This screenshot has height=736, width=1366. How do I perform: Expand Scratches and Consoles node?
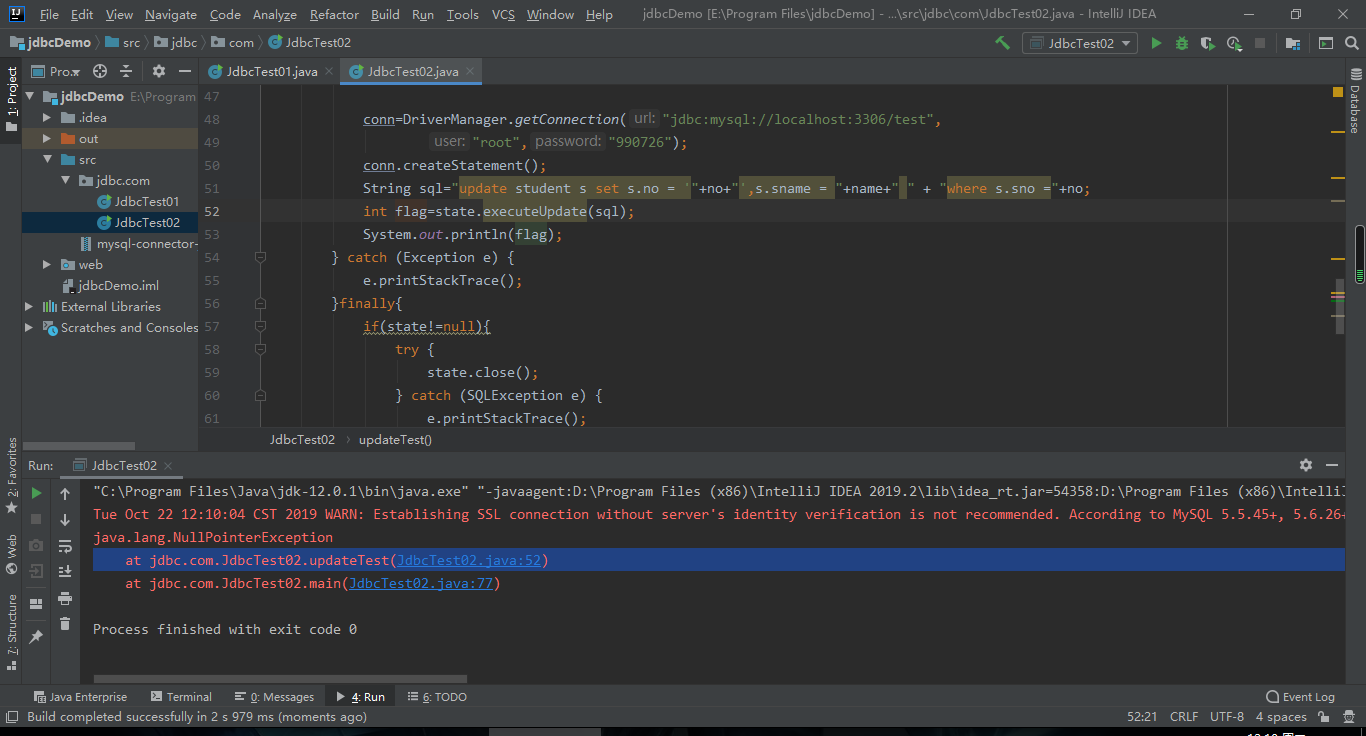click(29, 328)
